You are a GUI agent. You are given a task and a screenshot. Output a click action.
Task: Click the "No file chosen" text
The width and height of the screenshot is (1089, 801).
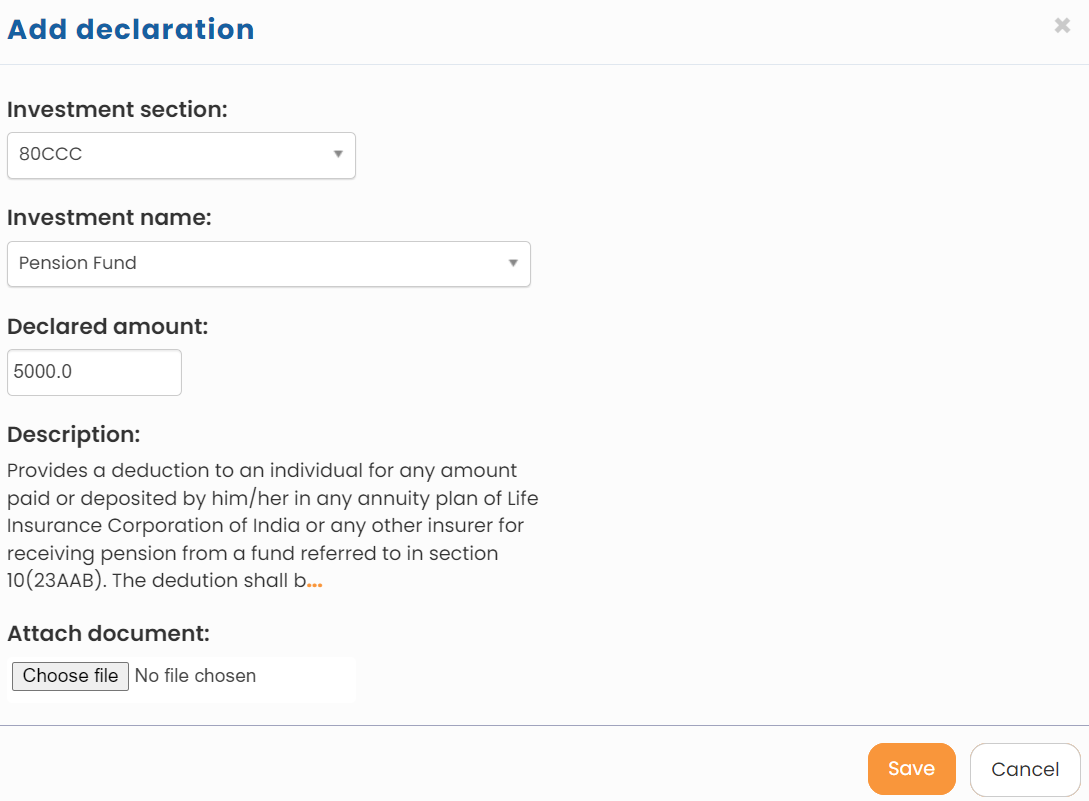[x=195, y=676]
